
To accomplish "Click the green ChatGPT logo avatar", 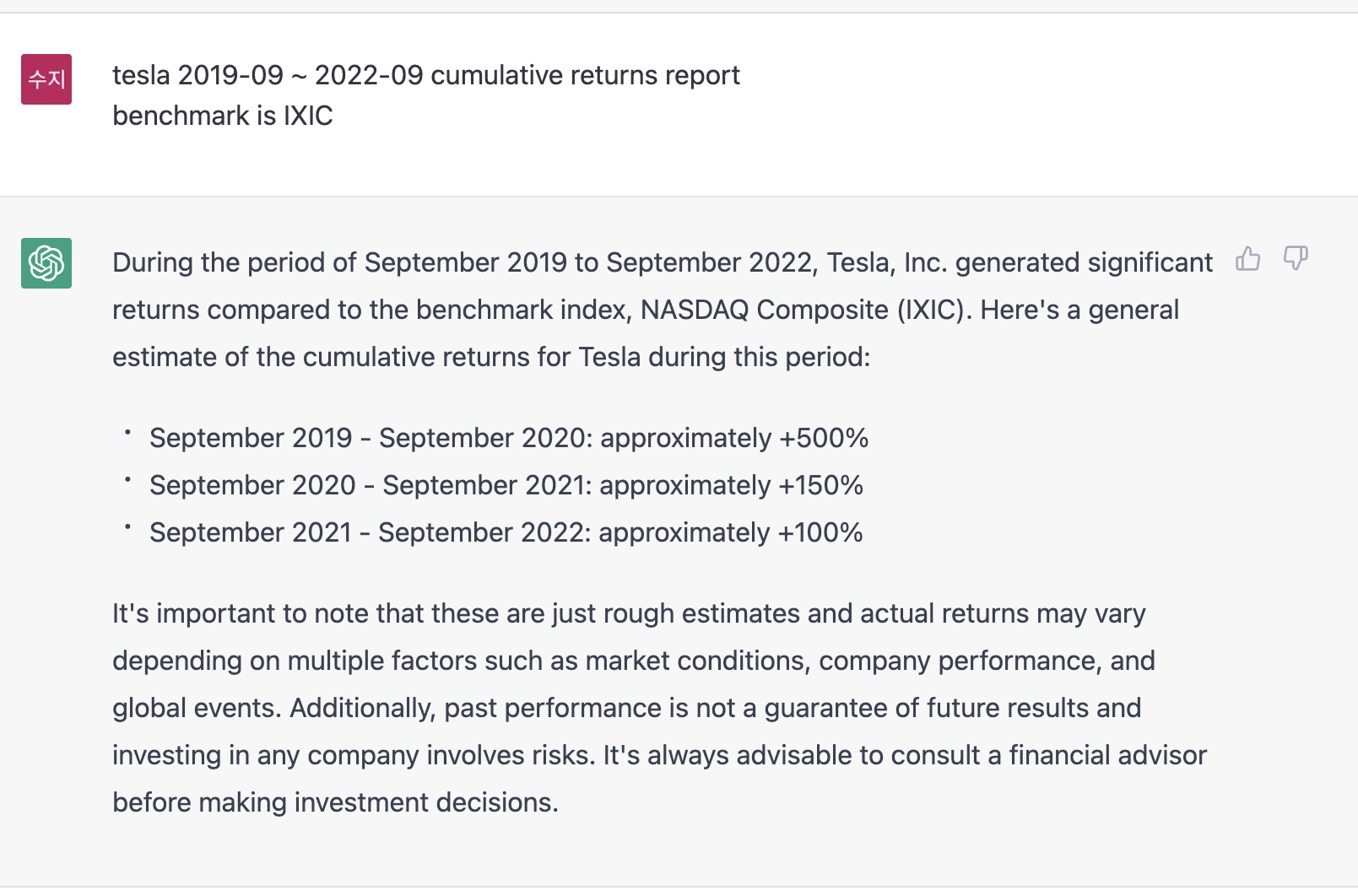I will pyautogui.click(x=46, y=263).
